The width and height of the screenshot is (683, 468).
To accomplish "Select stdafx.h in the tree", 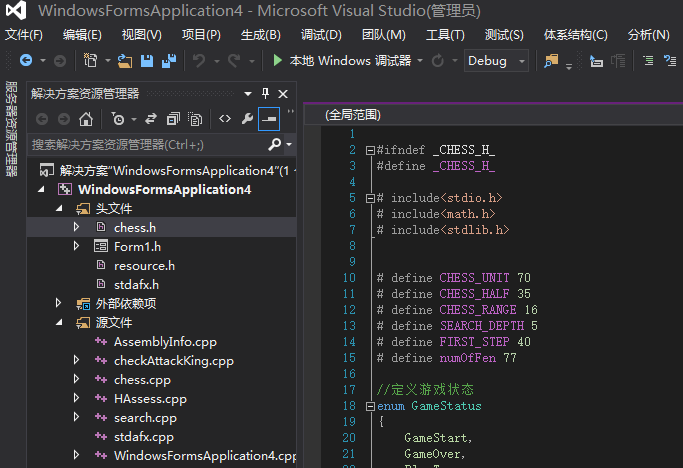I will click(136, 285).
